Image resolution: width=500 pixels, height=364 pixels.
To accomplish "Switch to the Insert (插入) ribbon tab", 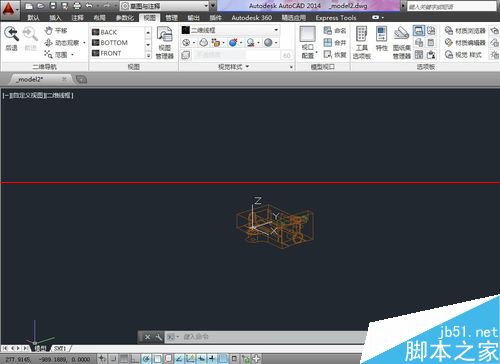I will 55,17.
